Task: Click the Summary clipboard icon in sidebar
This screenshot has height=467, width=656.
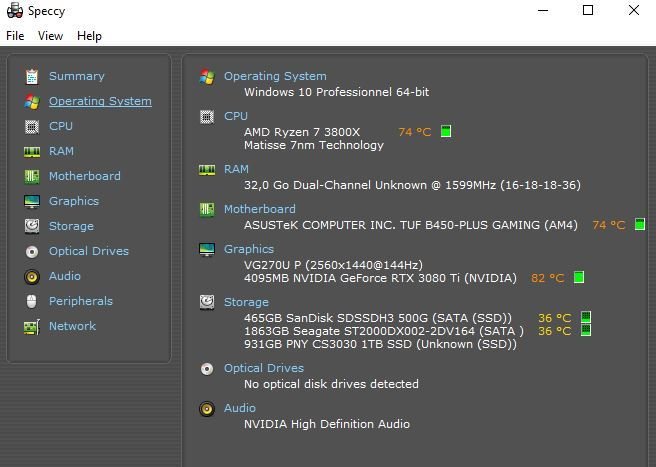Action: [x=32, y=77]
